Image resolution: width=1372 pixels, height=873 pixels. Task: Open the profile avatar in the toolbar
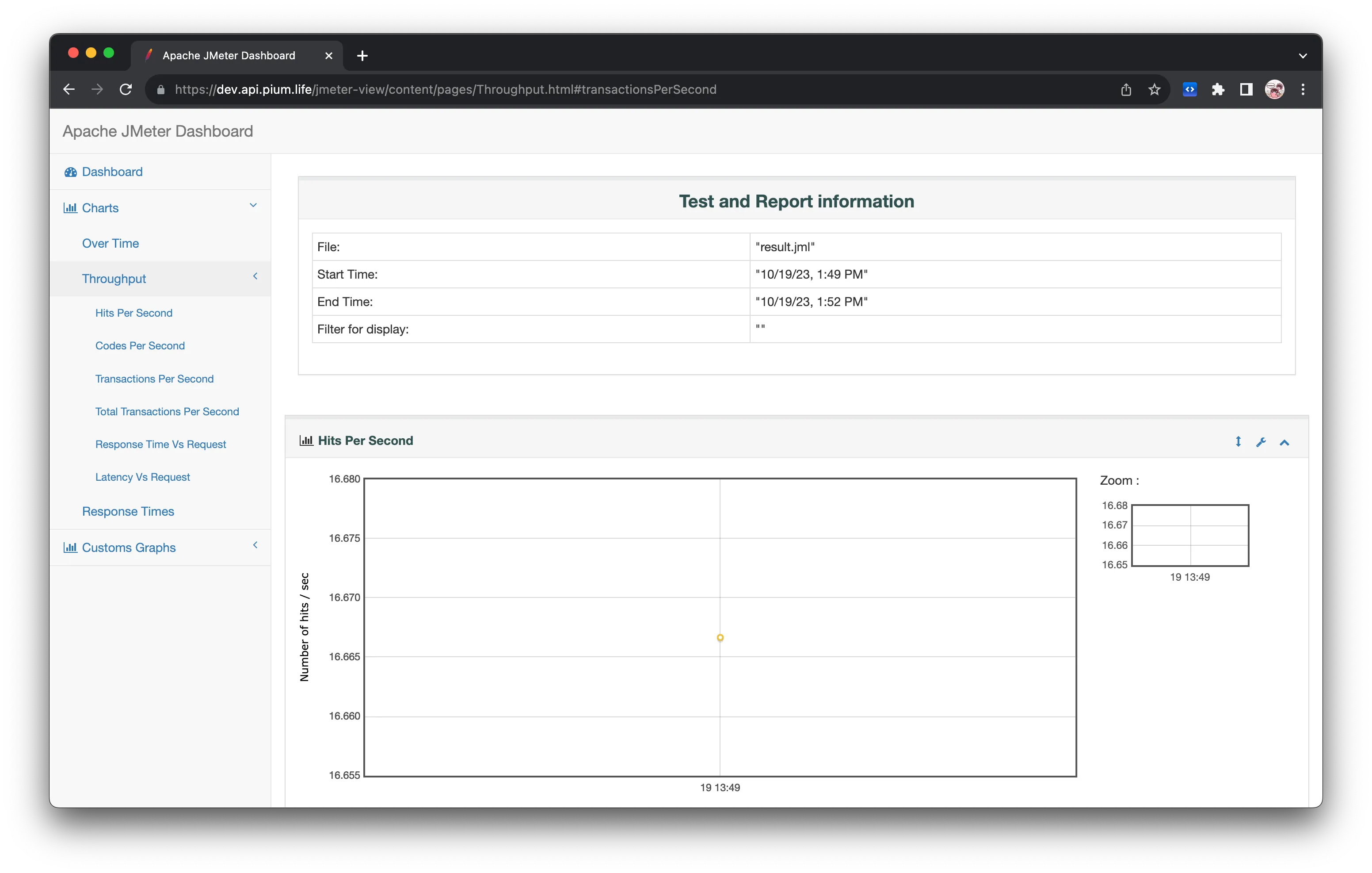coord(1275,89)
